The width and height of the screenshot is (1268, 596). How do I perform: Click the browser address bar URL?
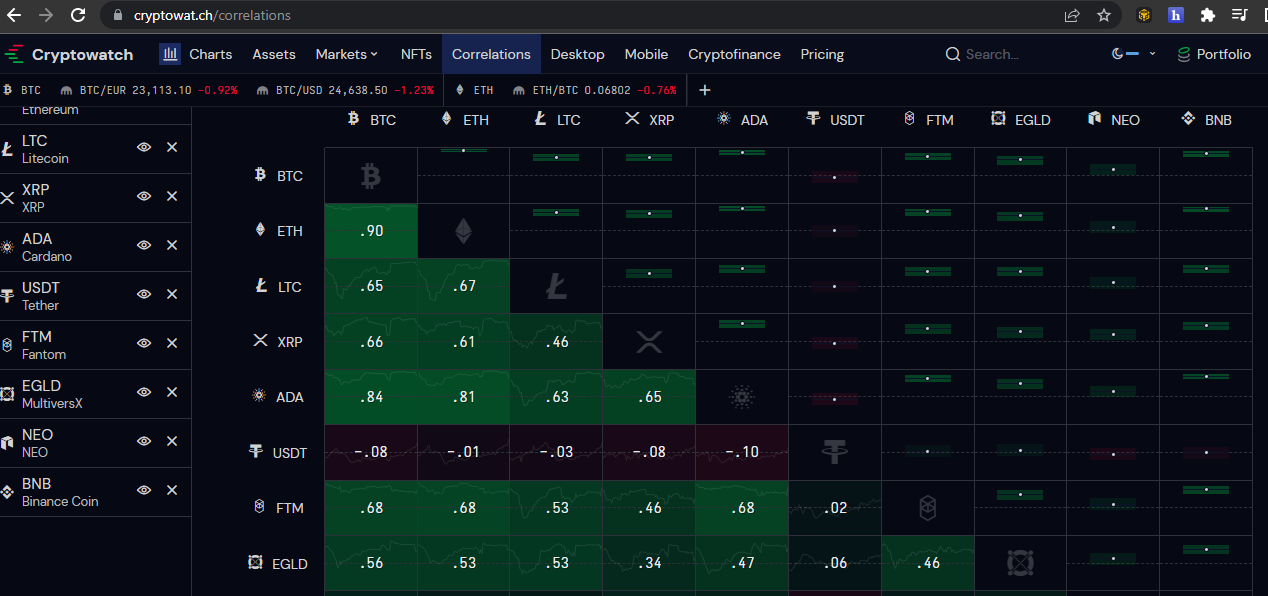point(212,15)
